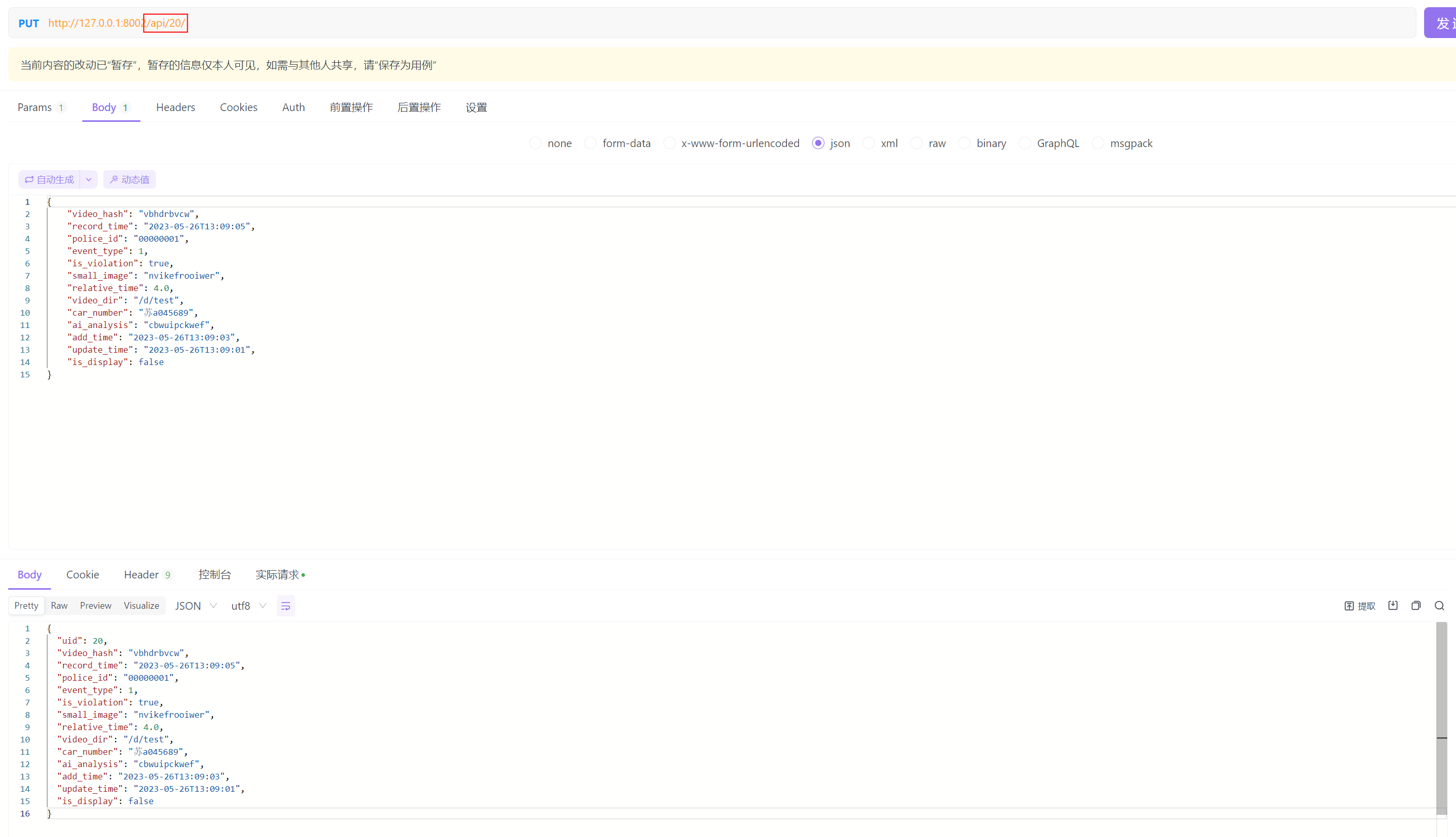Select the xml body type radio
Viewport: 1456px width, 837px height.
click(x=869, y=143)
